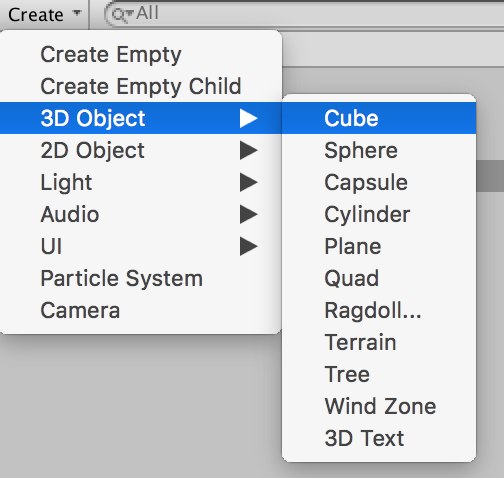Open the Create dropdown button

pyautogui.click(x=44, y=15)
